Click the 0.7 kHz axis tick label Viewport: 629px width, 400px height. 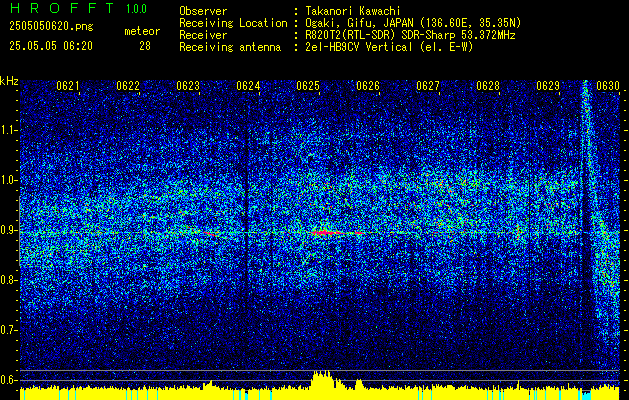[8, 330]
